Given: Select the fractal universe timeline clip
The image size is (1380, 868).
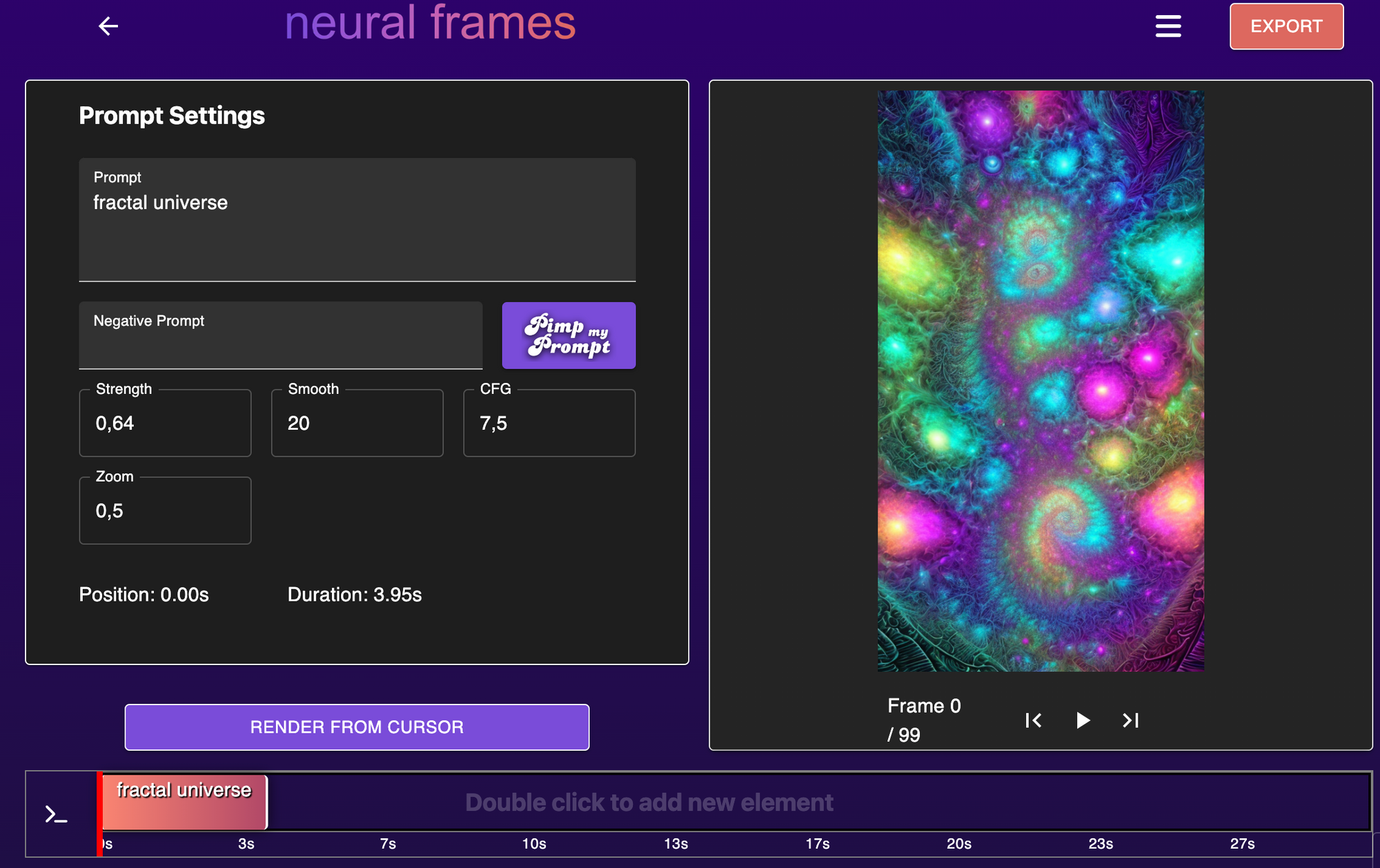Looking at the screenshot, I should 184,802.
